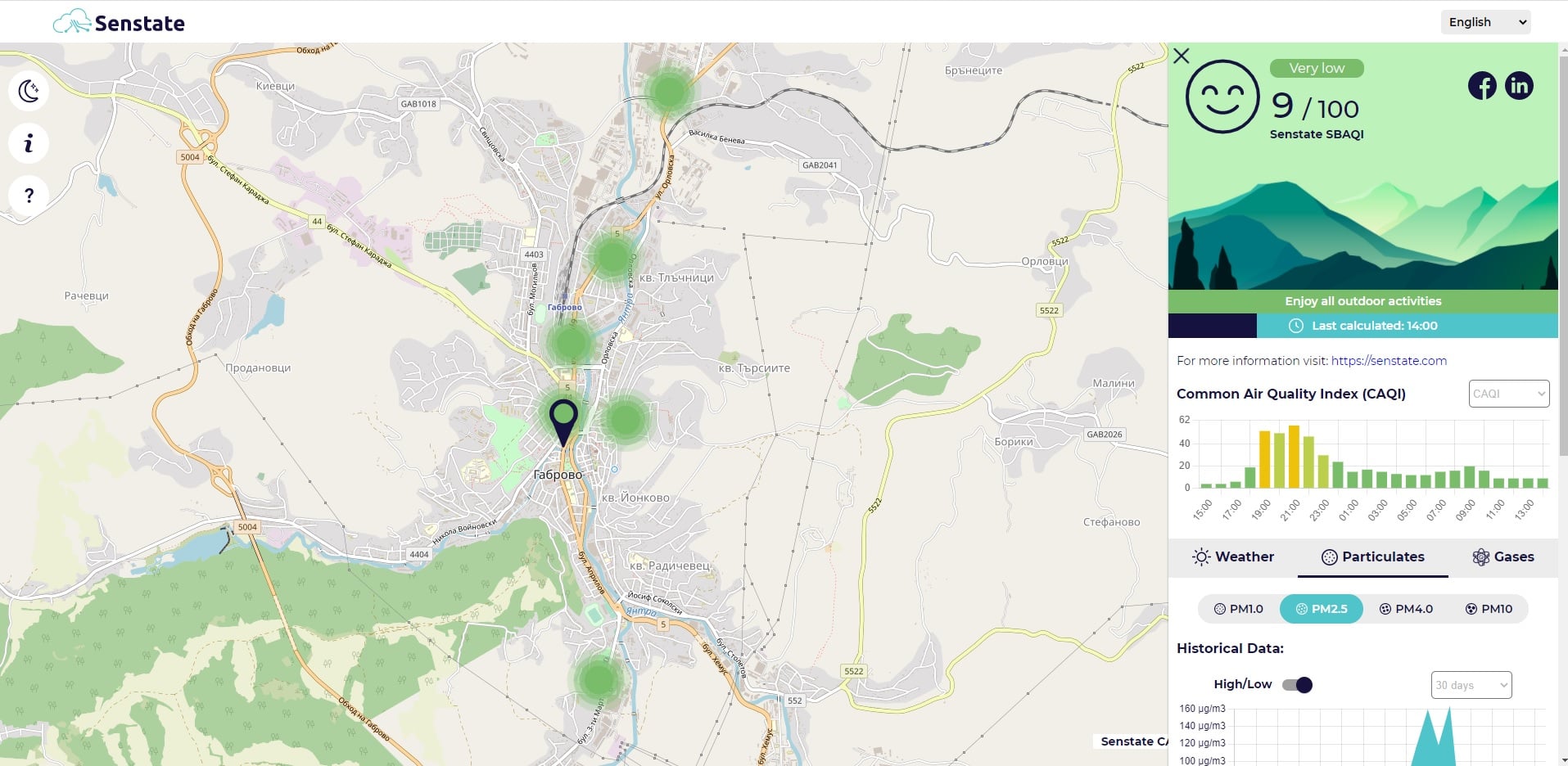Click the Common Air Quality Index heading
This screenshot has height=766, width=1568.
[1291, 394]
